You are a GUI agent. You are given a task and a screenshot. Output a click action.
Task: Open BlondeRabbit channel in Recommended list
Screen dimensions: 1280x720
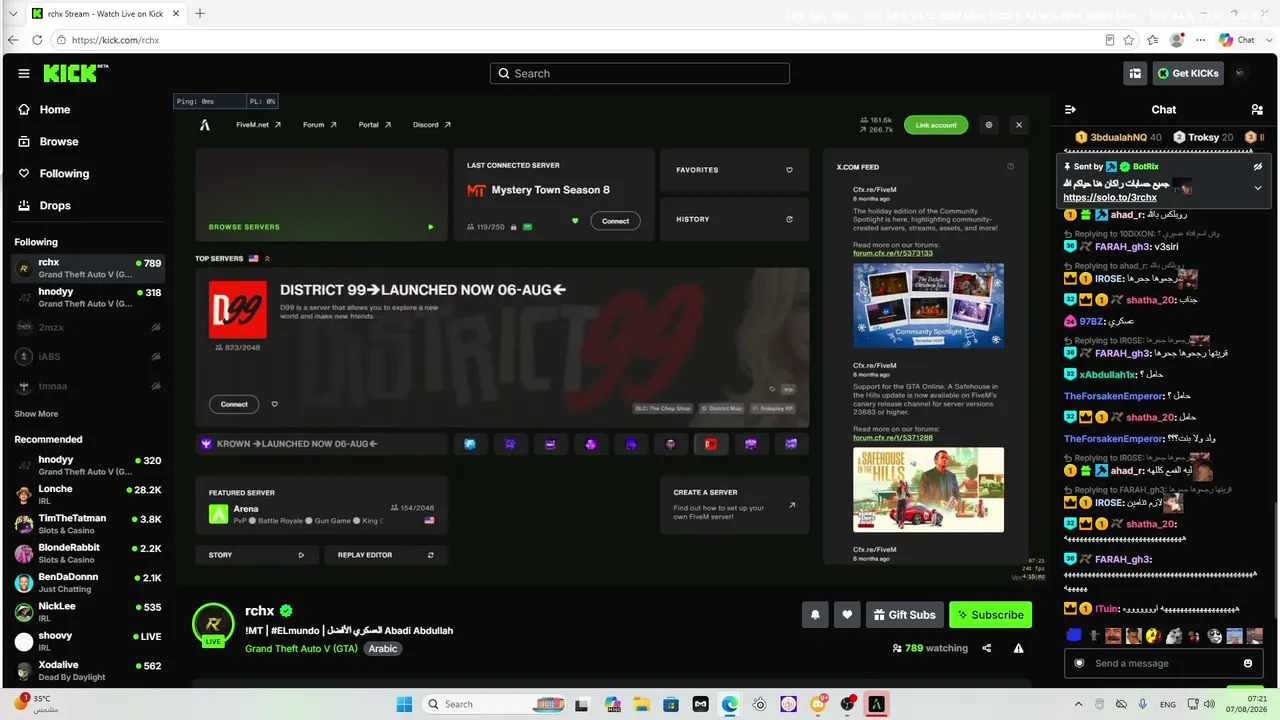click(87, 553)
